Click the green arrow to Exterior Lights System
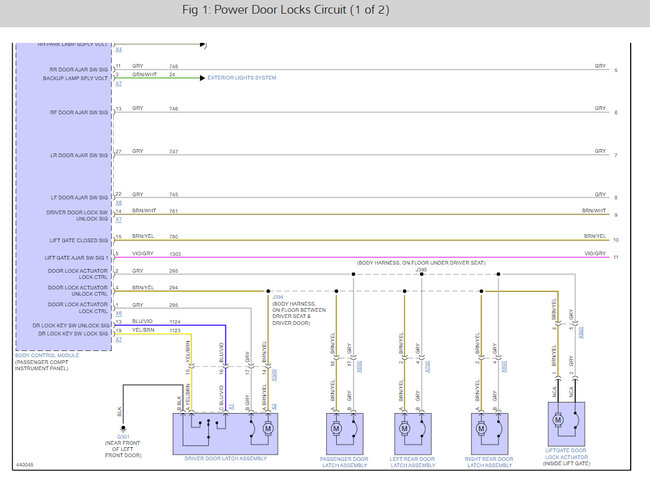Screen dimensions: 650x487 [202, 76]
